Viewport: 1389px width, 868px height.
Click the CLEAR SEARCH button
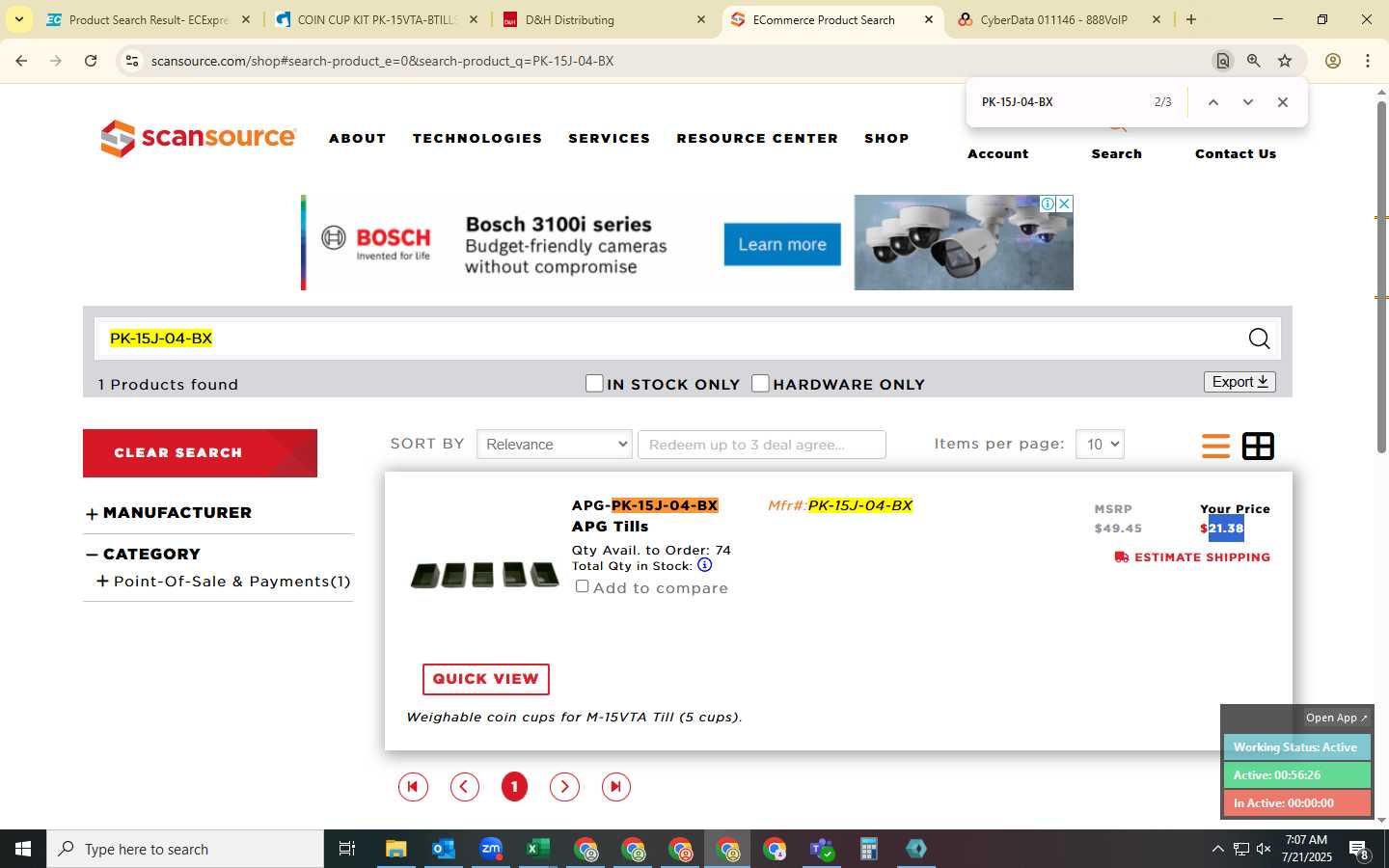(x=200, y=453)
